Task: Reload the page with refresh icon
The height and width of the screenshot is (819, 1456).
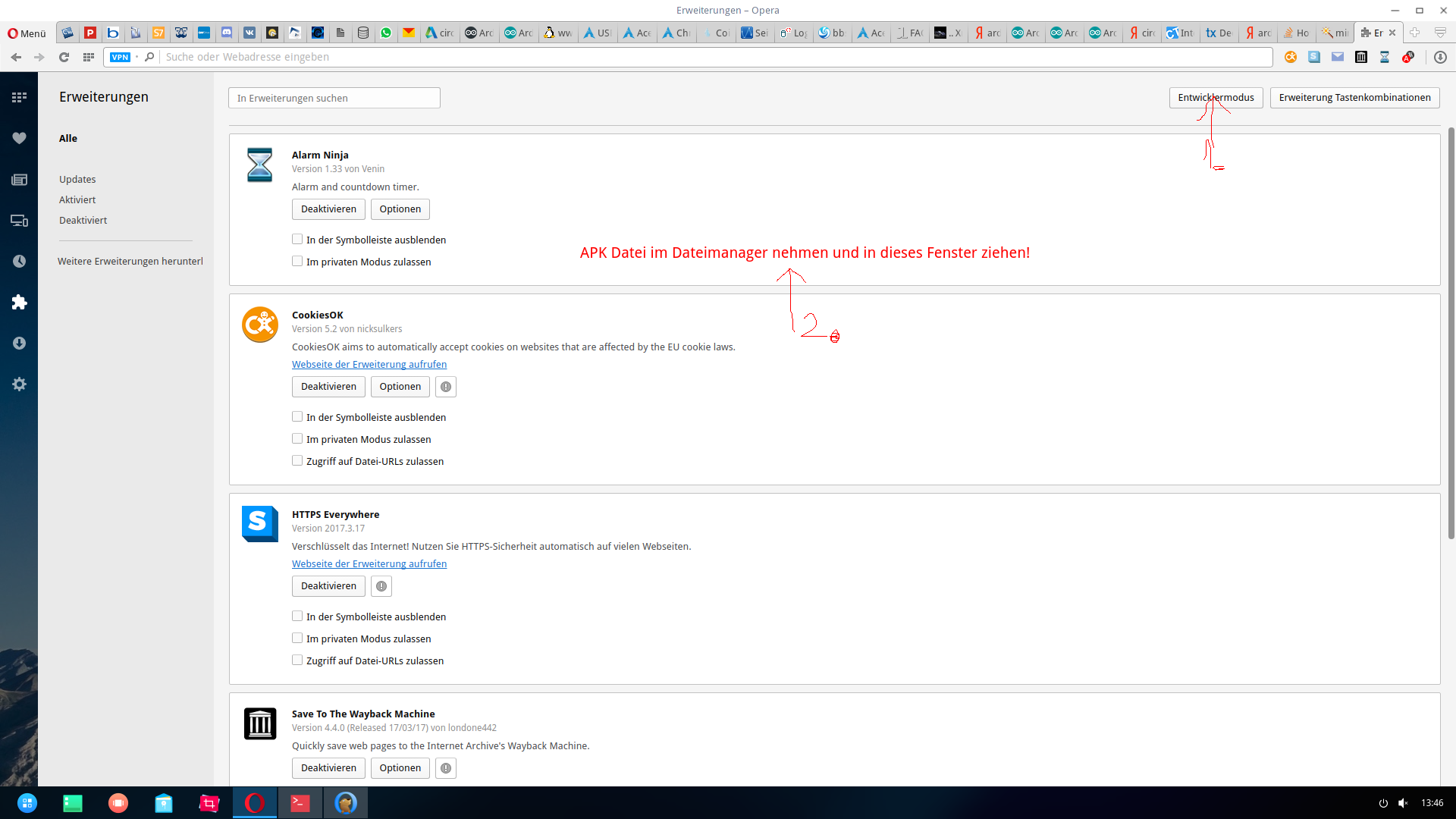Action: click(x=64, y=57)
